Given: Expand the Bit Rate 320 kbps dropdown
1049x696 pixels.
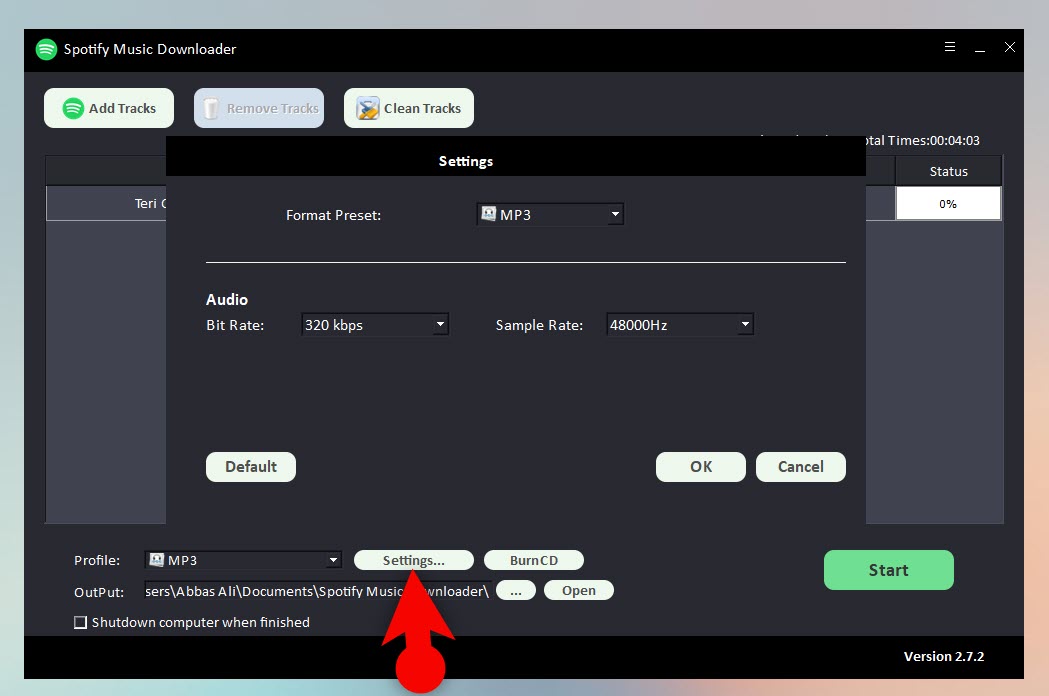Looking at the screenshot, I should [x=375, y=325].
